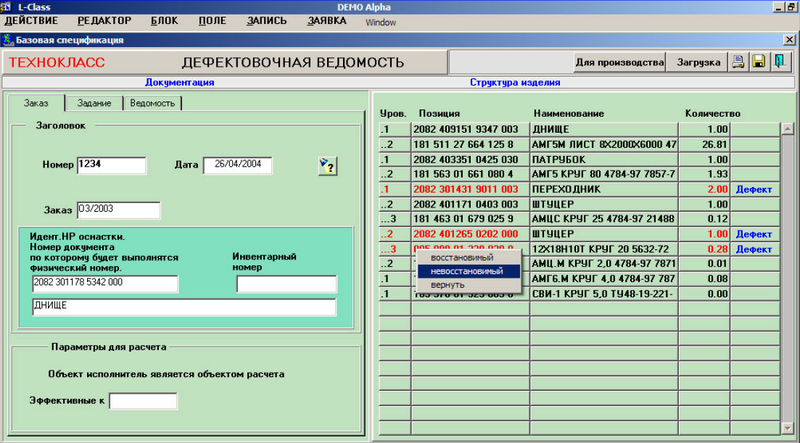The height and width of the screenshot is (443, 800).
Task: Click the table scrollbar down arrow
Action: tap(788, 428)
